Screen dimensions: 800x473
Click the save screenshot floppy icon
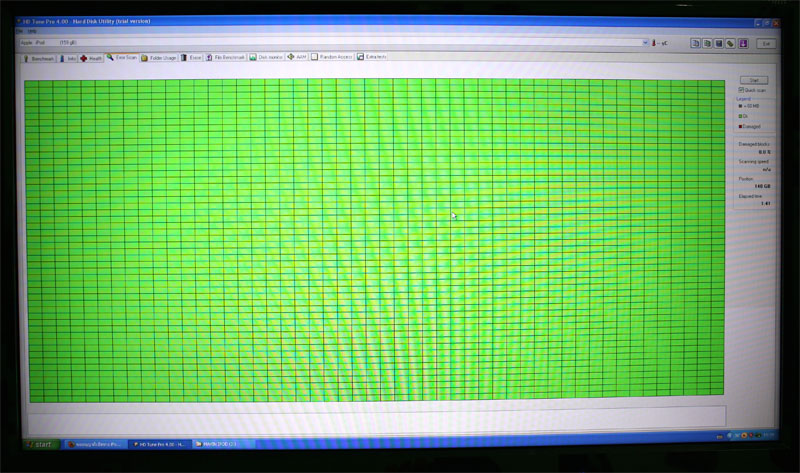719,43
